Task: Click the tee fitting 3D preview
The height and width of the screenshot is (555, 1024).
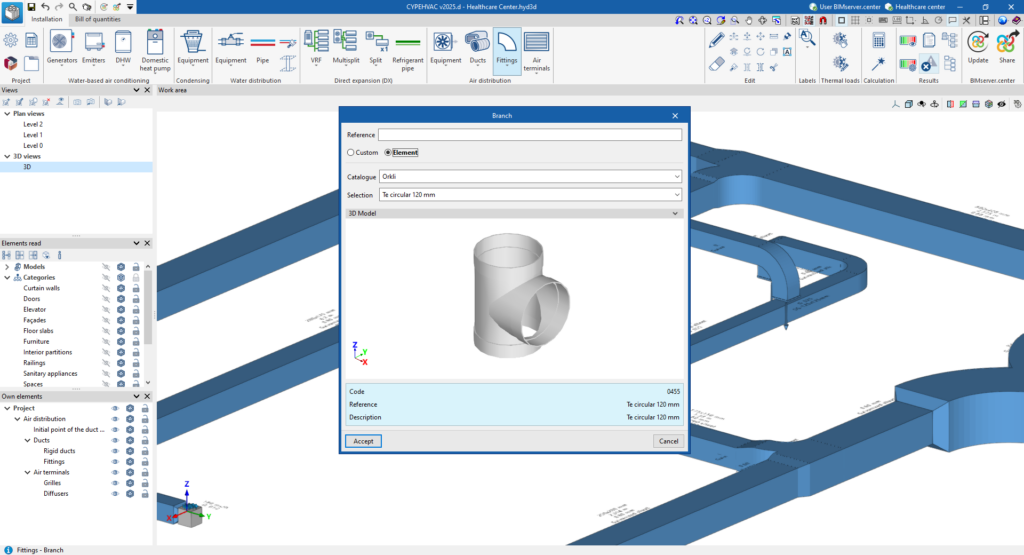Action: click(x=521, y=296)
